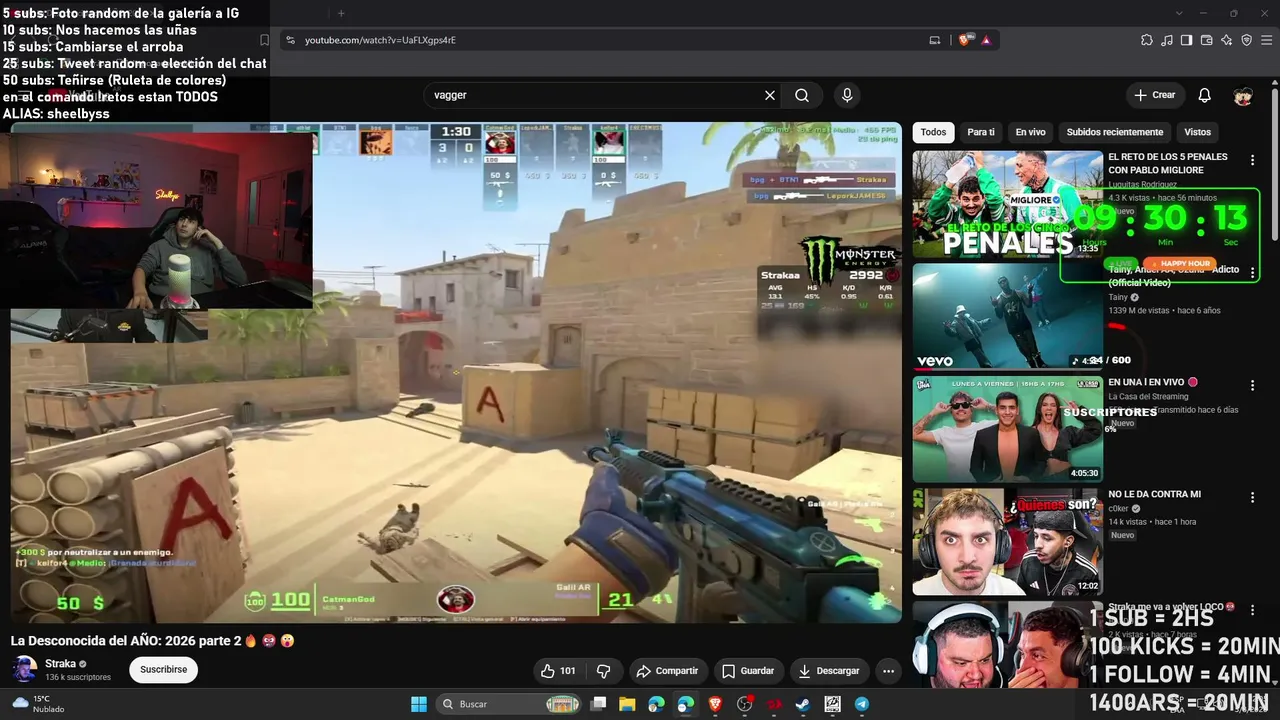
Task: Open the Brave VPN shield icon
Action: point(1247,40)
